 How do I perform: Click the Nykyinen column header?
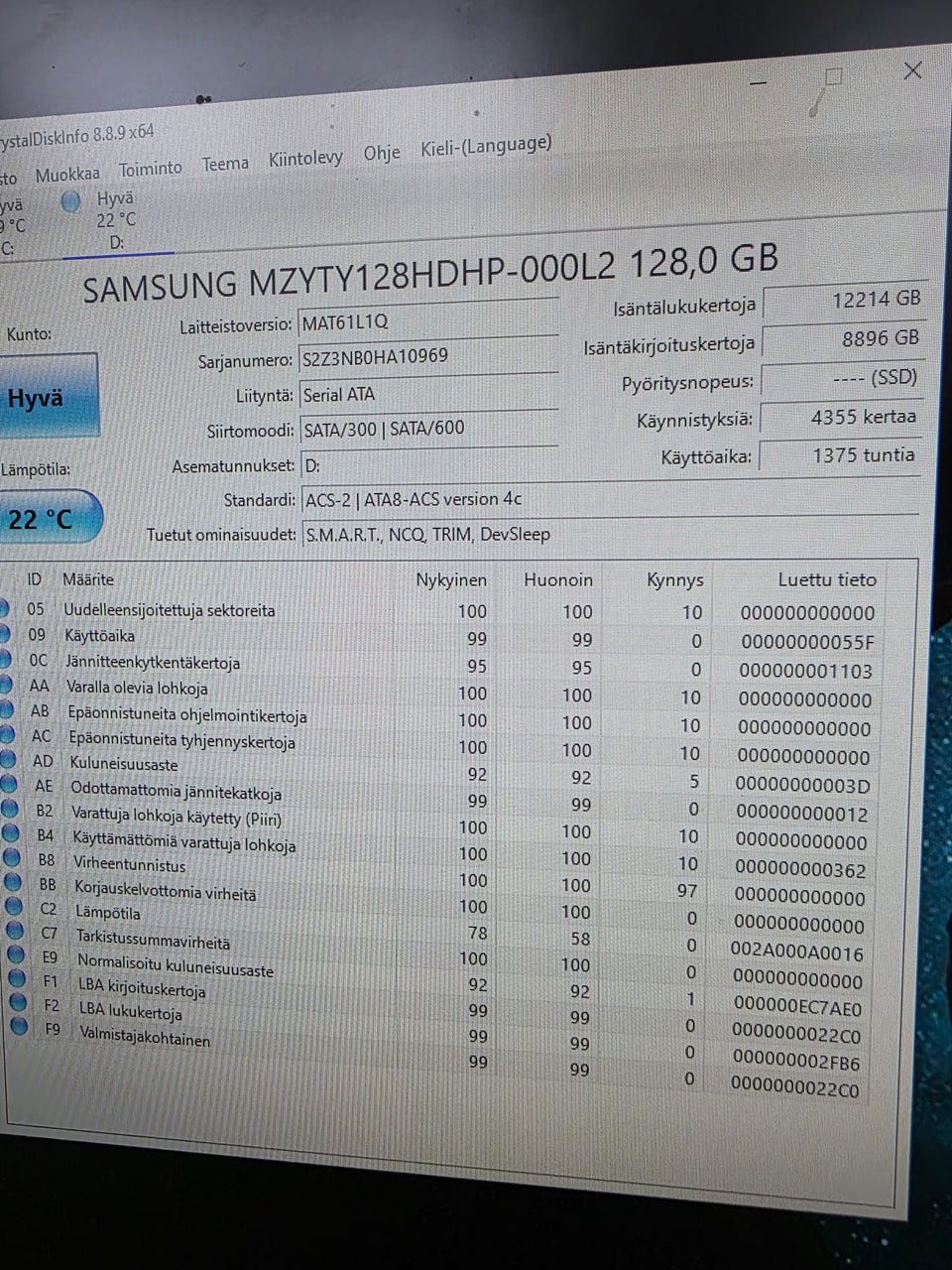point(451,580)
